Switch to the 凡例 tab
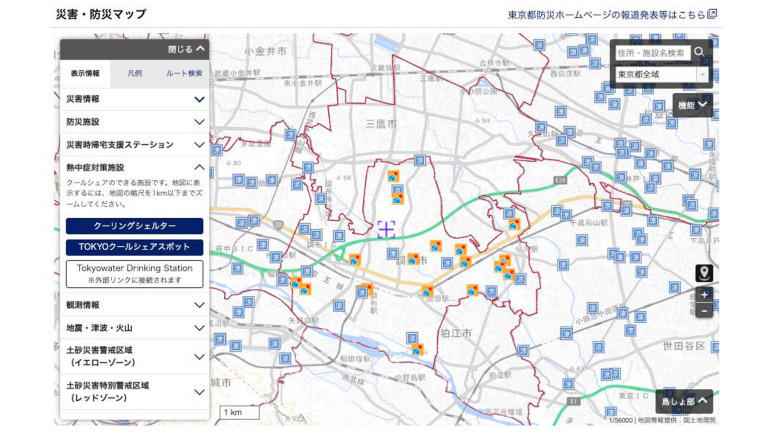The image size is (770, 433). click(x=134, y=73)
